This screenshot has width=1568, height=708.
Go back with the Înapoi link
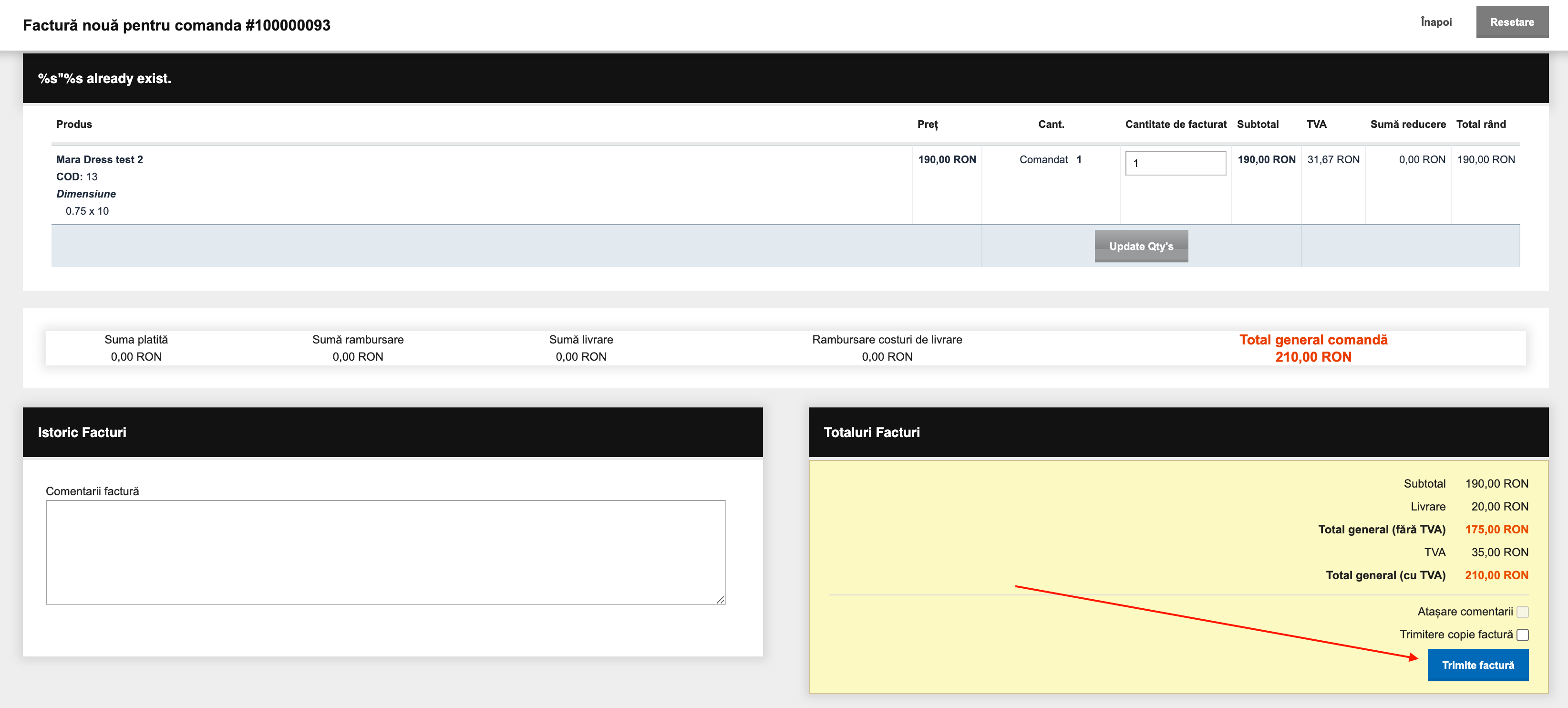(1436, 22)
